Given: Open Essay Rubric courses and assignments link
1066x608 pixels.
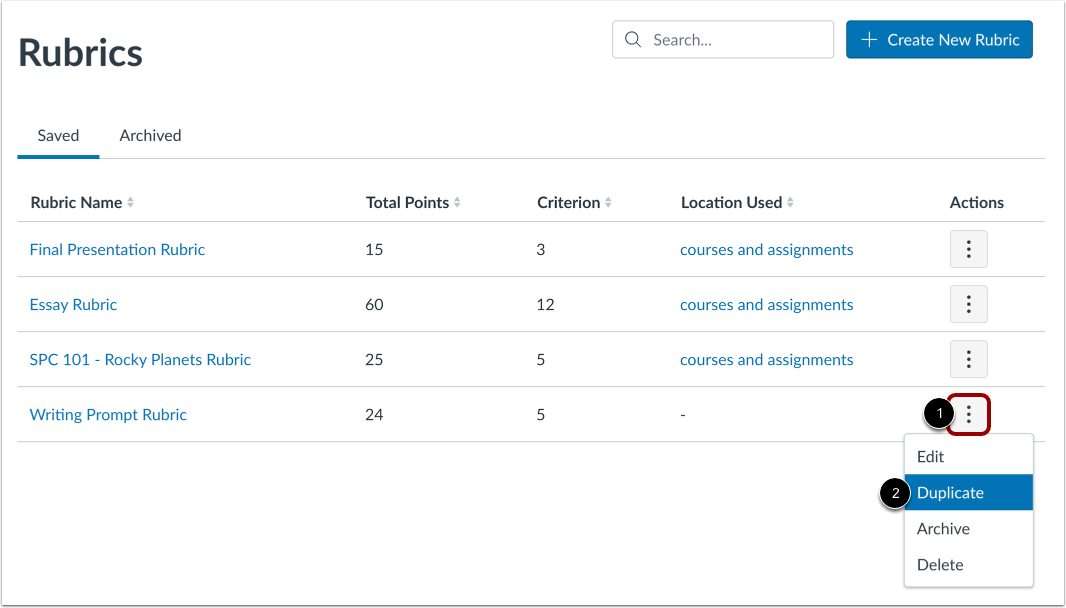Looking at the screenshot, I should pyautogui.click(x=766, y=304).
